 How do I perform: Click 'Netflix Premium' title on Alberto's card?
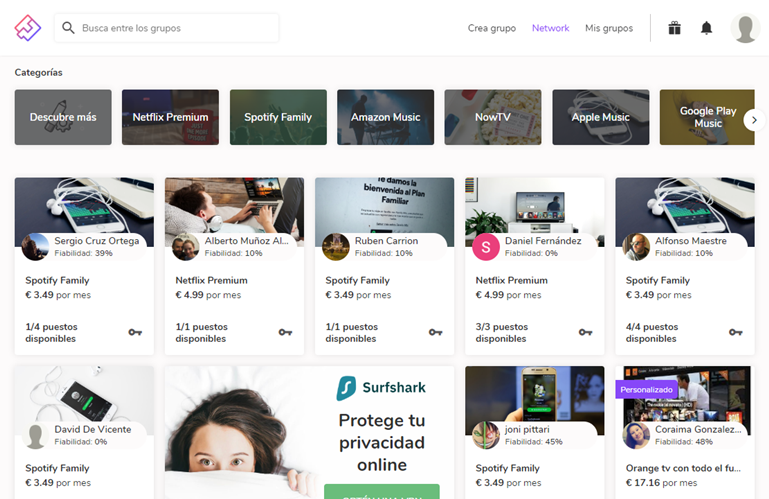(x=211, y=281)
